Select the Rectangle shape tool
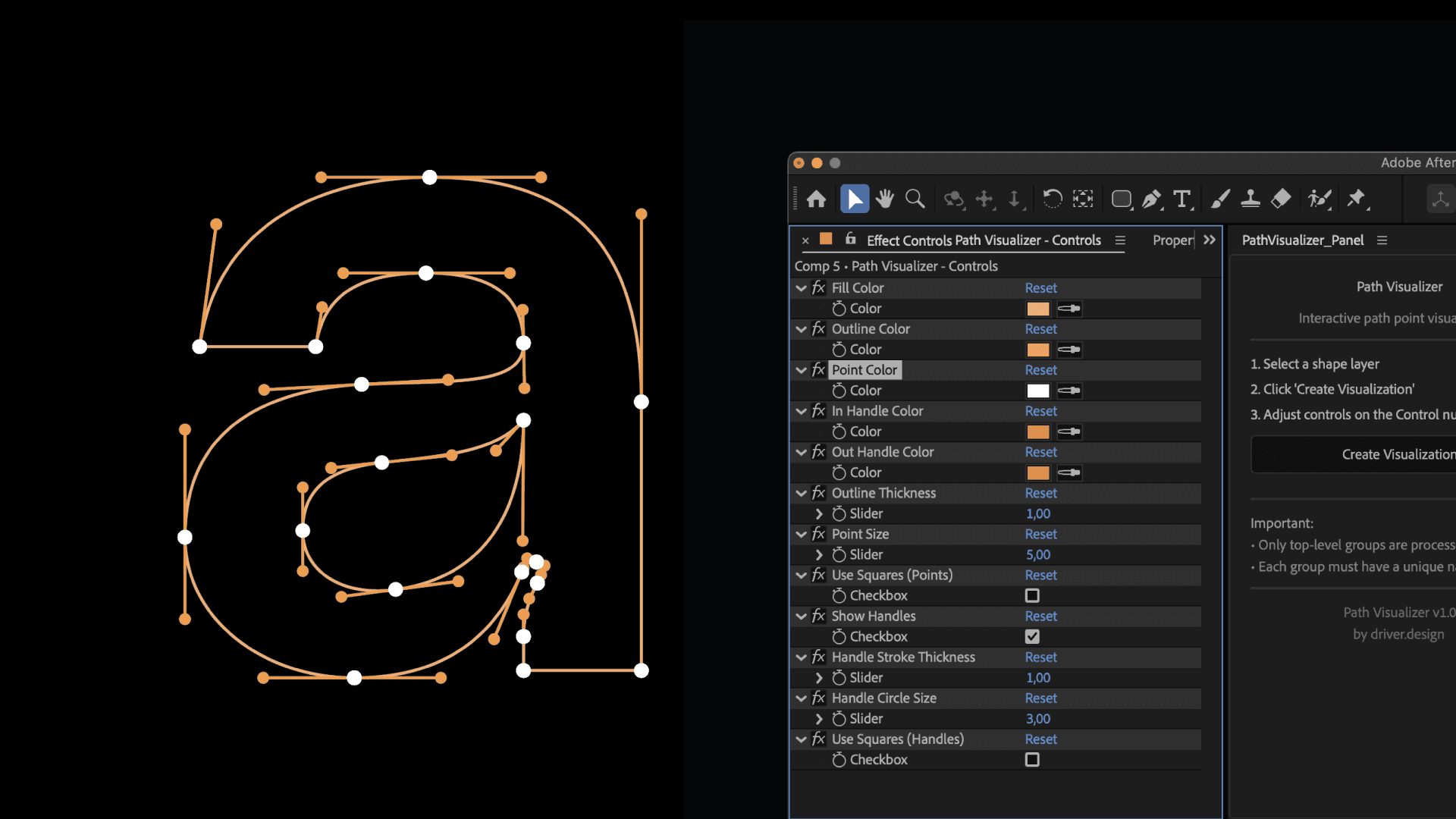The image size is (1456, 819). click(1121, 199)
